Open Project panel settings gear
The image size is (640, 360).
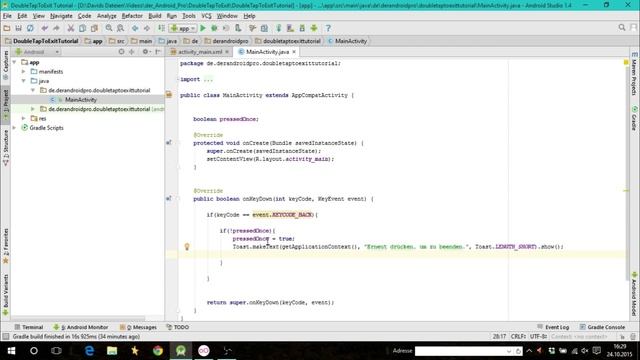point(145,52)
